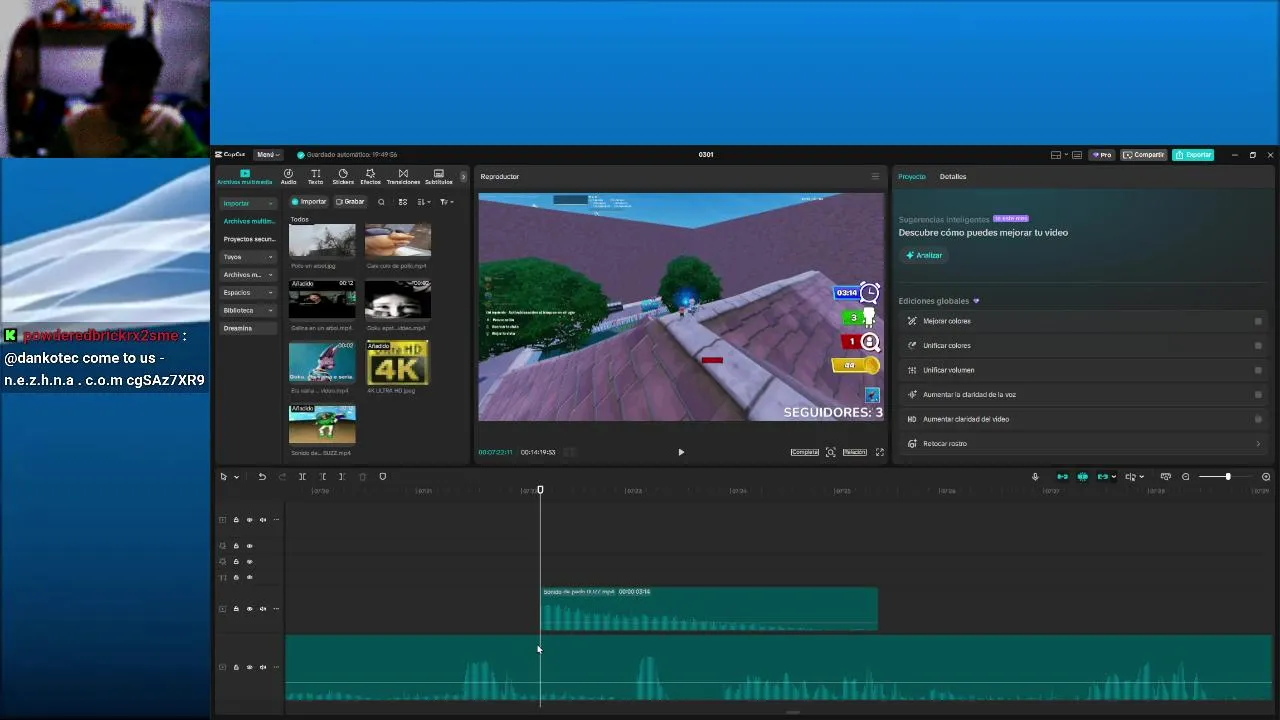Mute the Sonido de pedo track
The height and width of the screenshot is (720, 1280).
(263, 609)
